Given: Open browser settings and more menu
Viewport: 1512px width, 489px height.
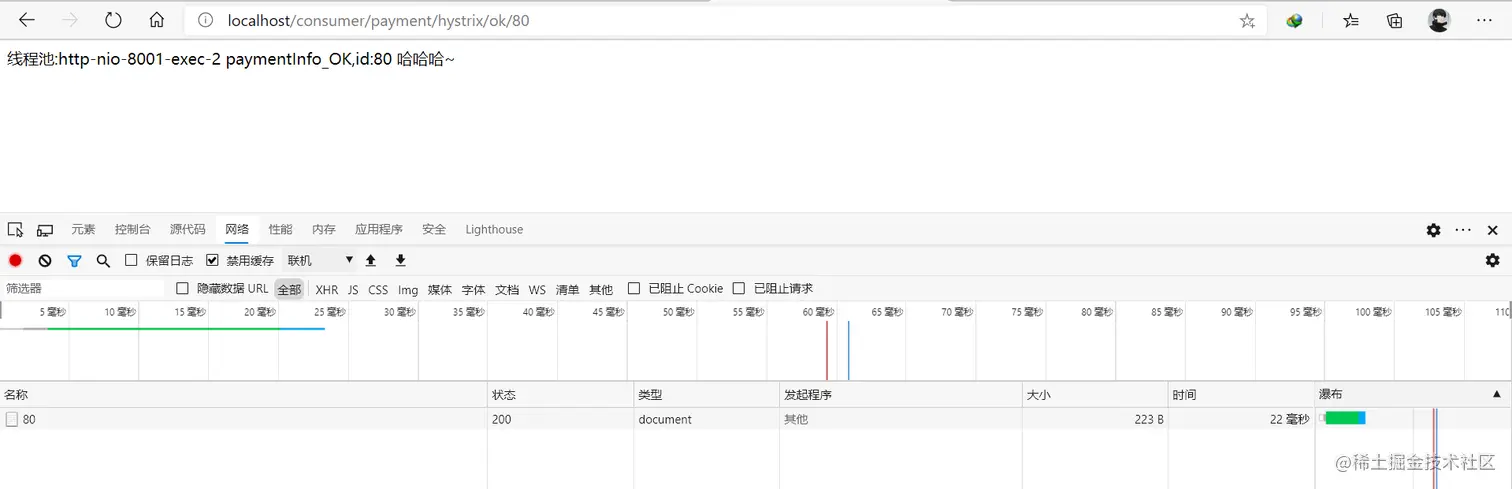Looking at the screenshot, I should click(x=1484, y=20).
